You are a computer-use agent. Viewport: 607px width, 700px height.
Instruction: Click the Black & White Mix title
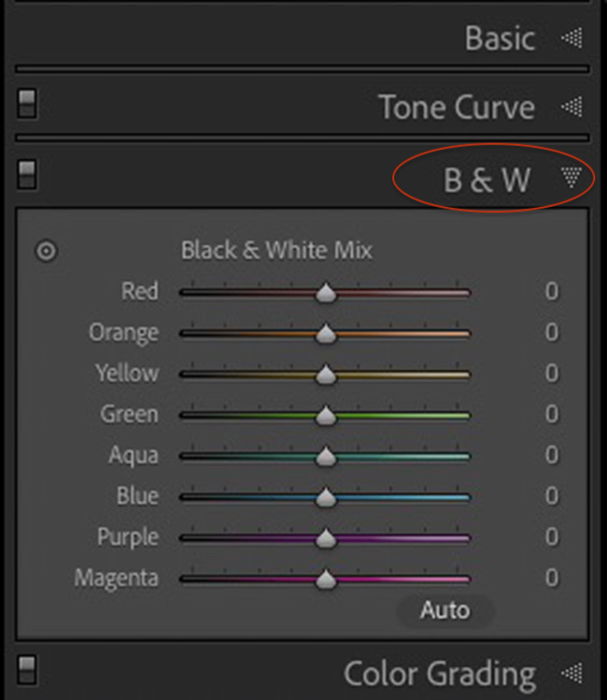276,250
